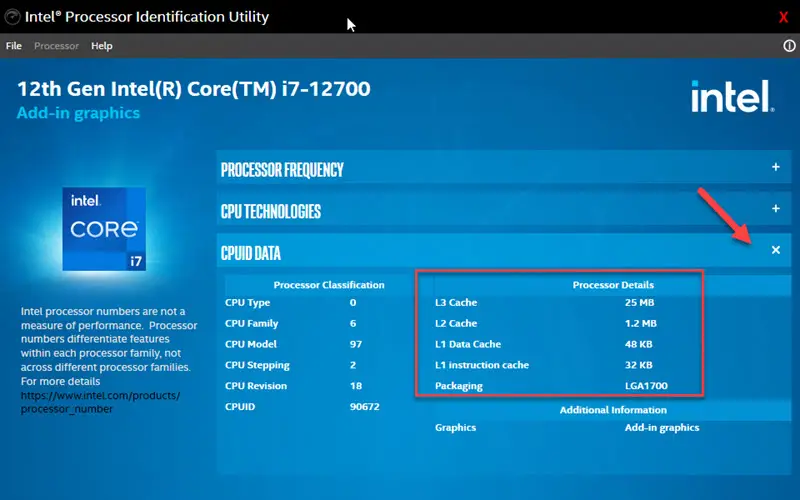Click the app logo icon in title bar
The height and width of the screenshot is (500, 800).
12,17
